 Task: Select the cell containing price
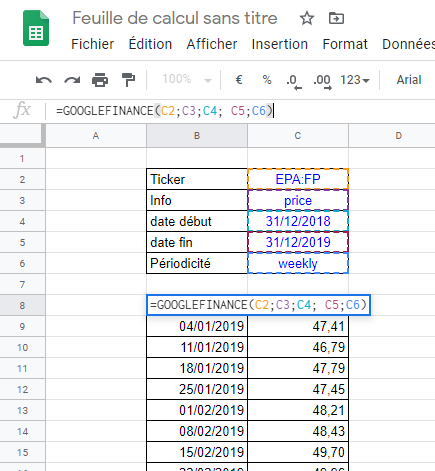pos(298,200)
